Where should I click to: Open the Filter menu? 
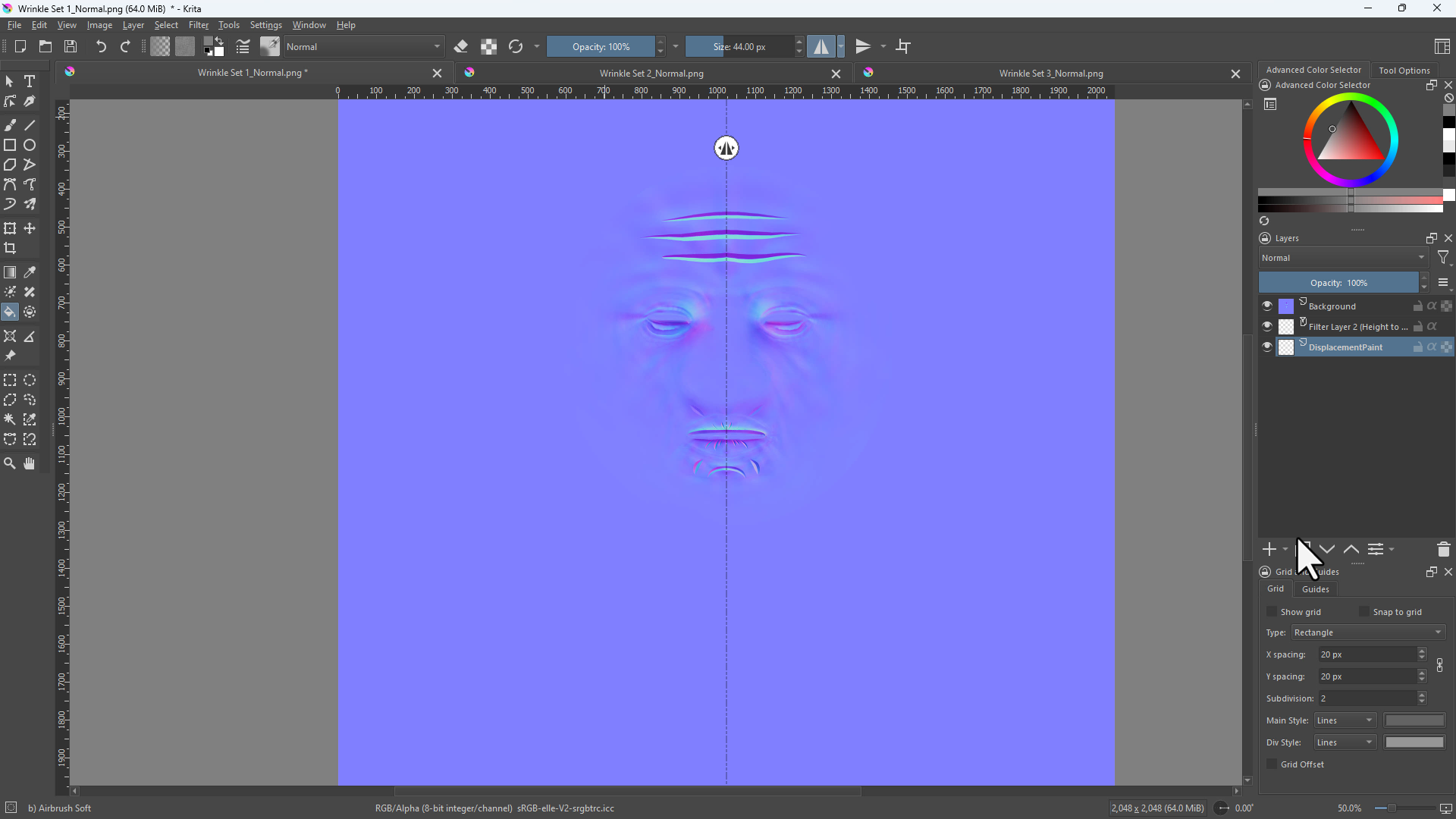(x=199, y=25)
